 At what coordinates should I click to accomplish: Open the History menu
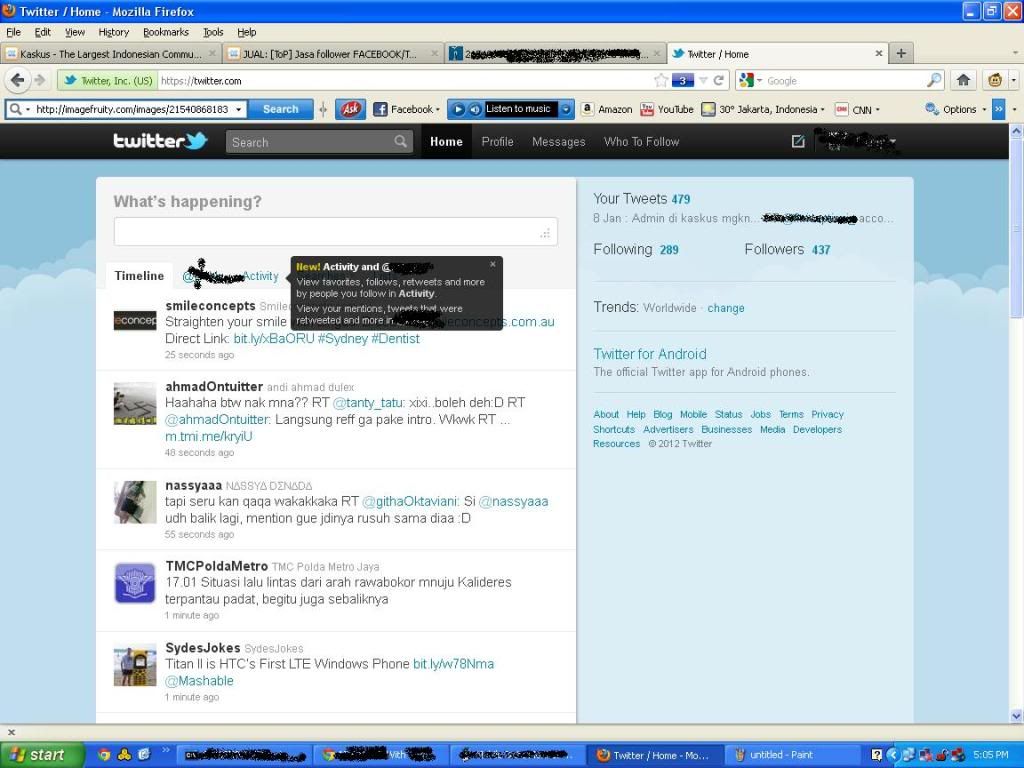point(114,32)
